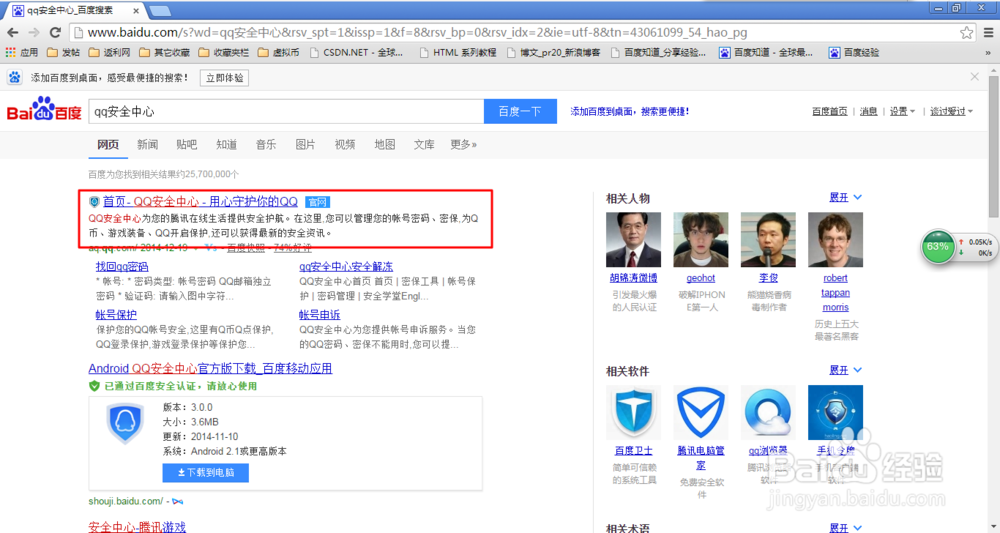Open the robert tappan morris link
Screen dimensions: 1000x533
(x=835, y=293)
